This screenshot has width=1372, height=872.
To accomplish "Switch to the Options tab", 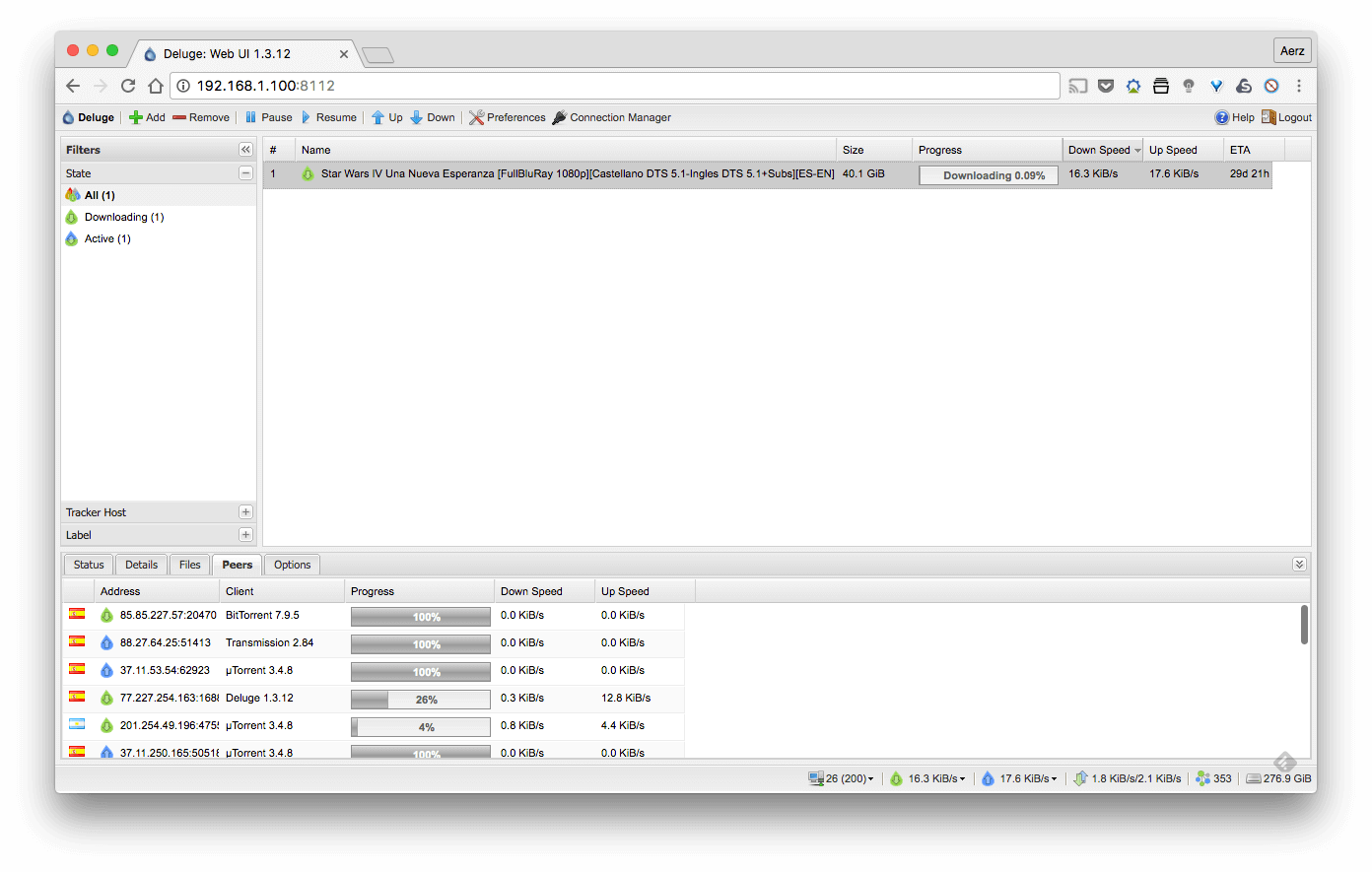I will point(292,565).
